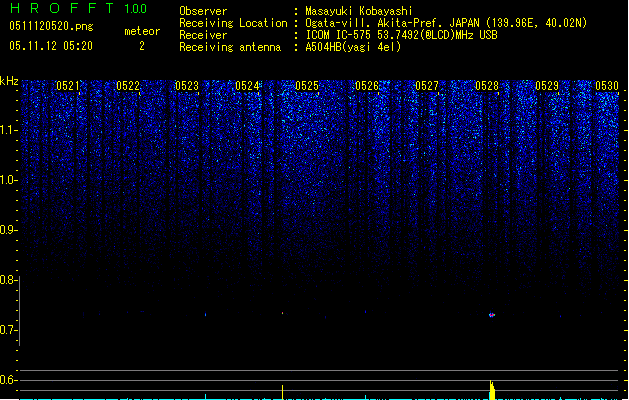Click the meteor count label
Screen dimensions: 629x400
tap(142, 31)
